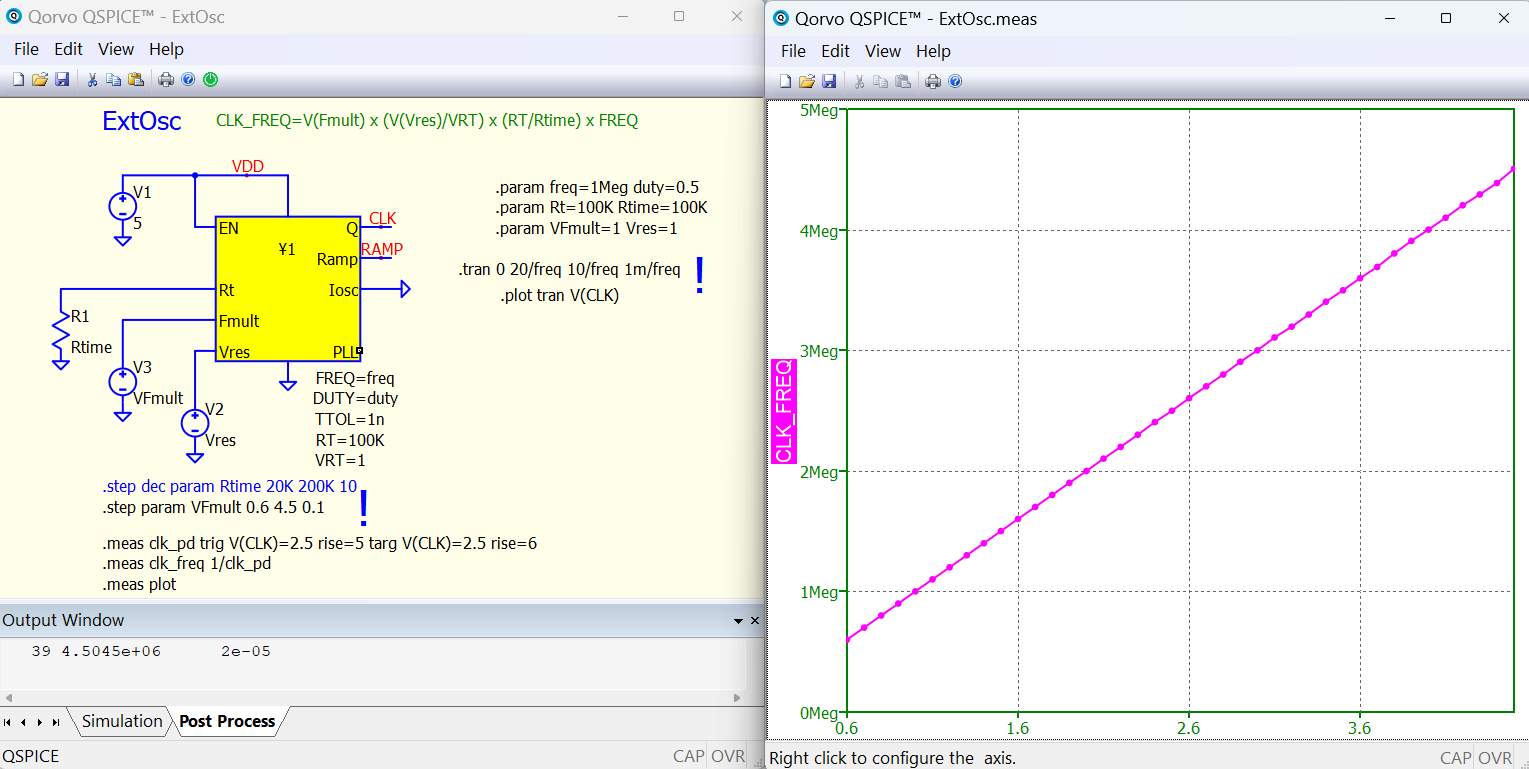Screen dimensions: 1529x769
Task: Click .meas plot directive
Action: 139,584
